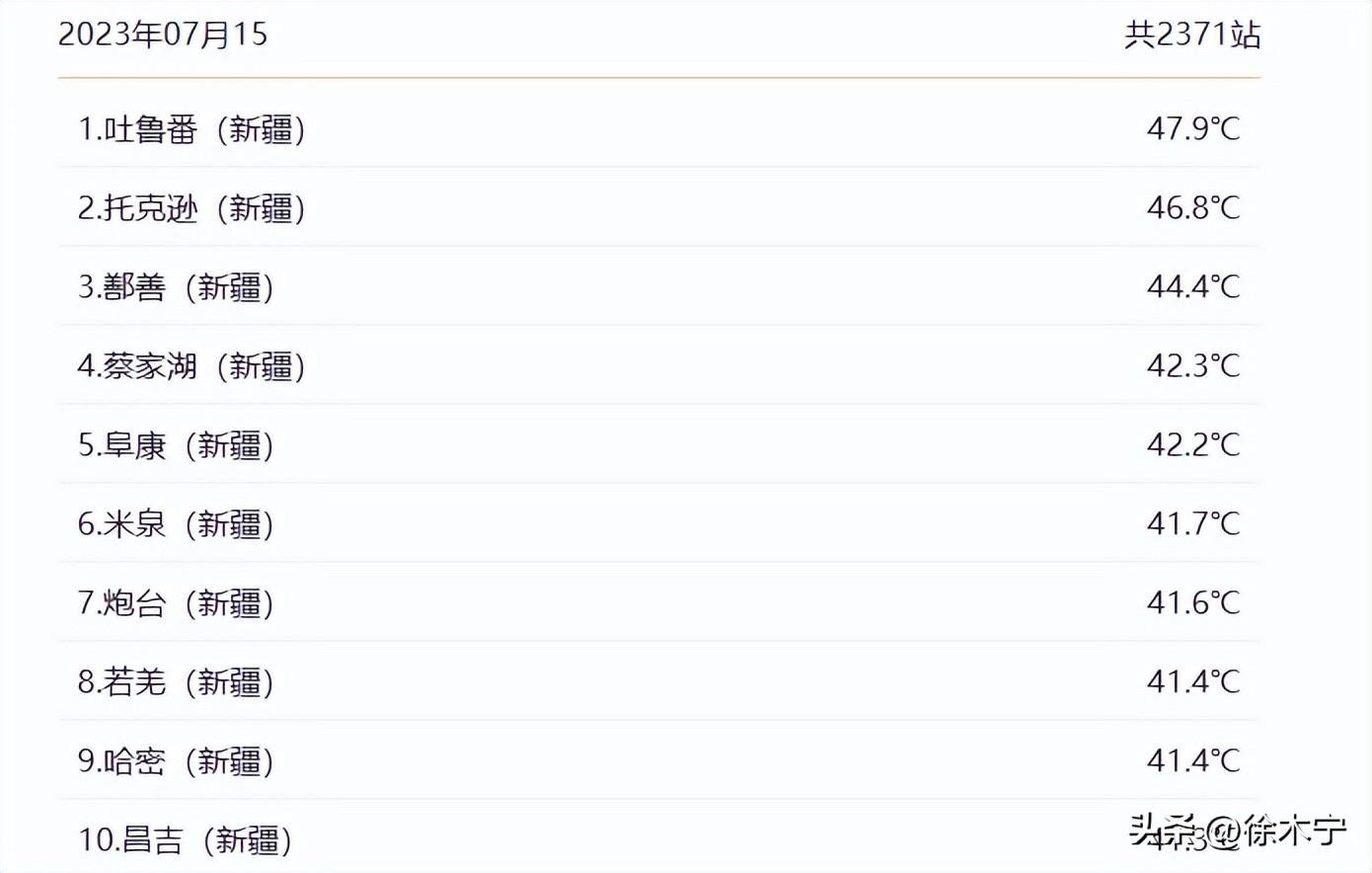
Task: Select the 10.昌吉（新疆） entry
Action: [185, 840]
